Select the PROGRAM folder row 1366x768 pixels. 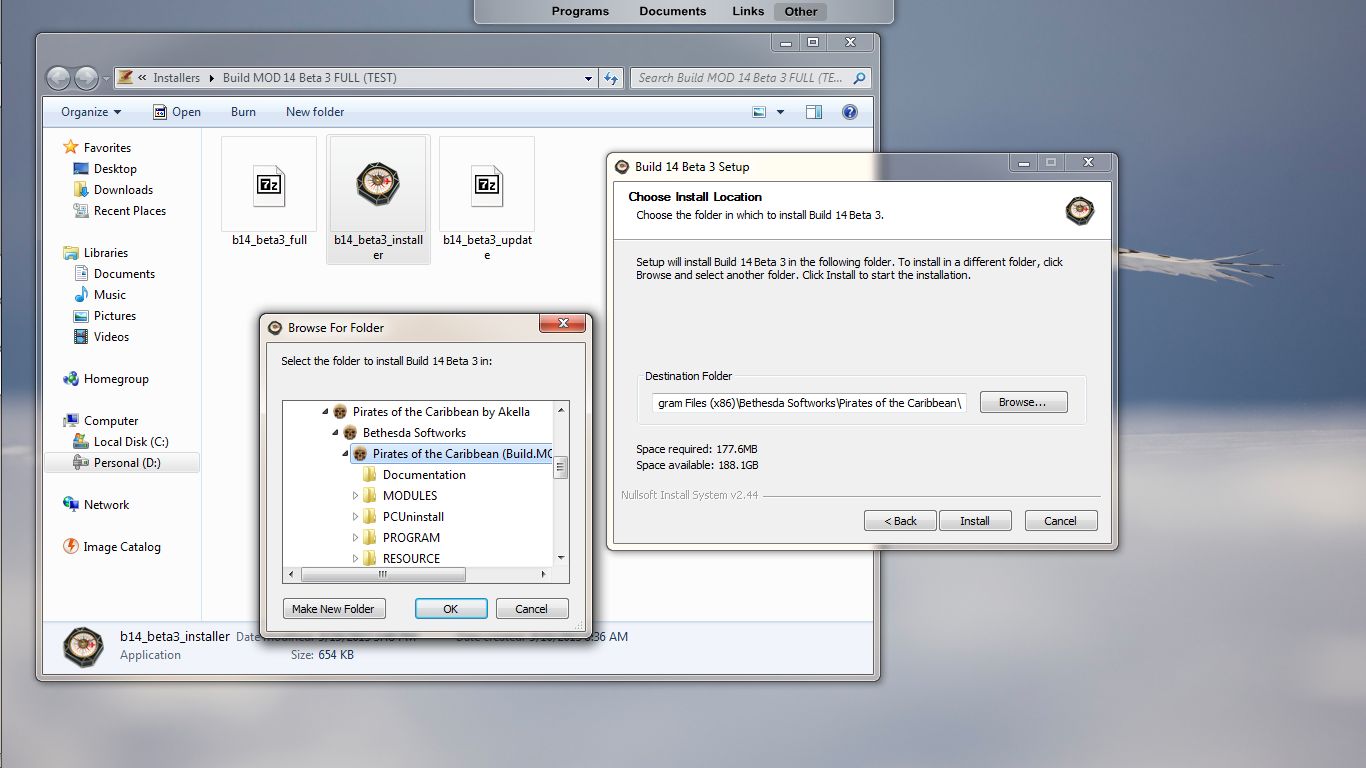pyautogui.click(x=411, y=538)
